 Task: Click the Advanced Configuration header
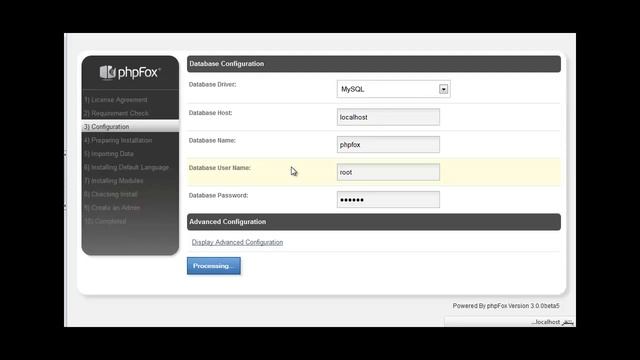click(x=374, y=222)
